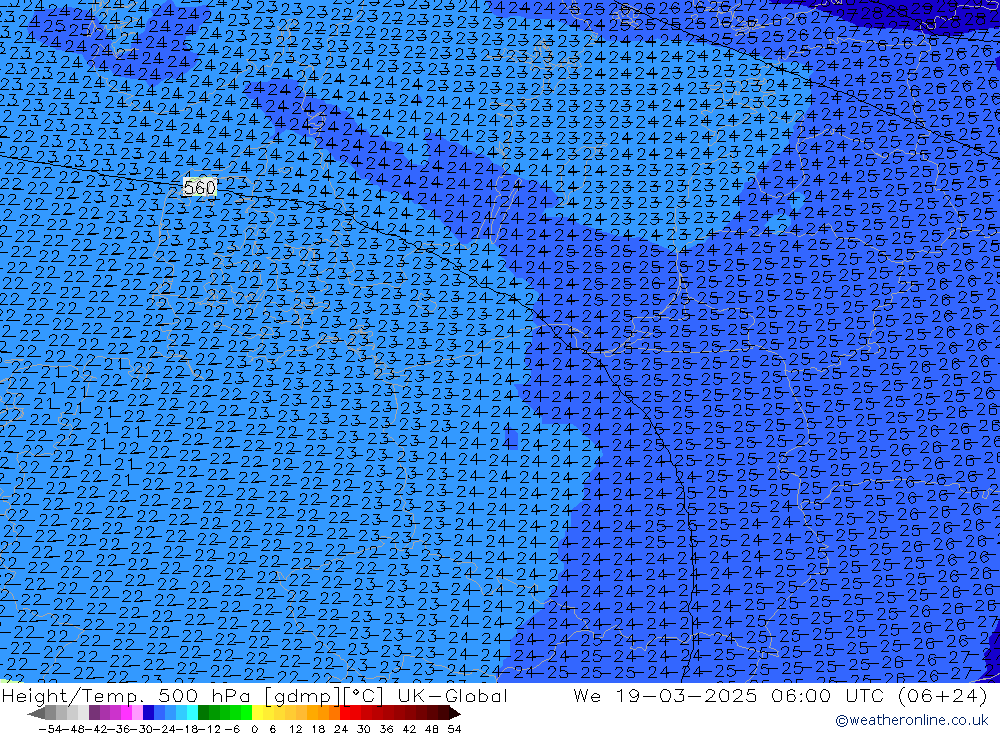The height and width of the screenshot is (733, 1000).
Task: Pick the dark maroon right-arrow end of scale
Action: point(454,713)
